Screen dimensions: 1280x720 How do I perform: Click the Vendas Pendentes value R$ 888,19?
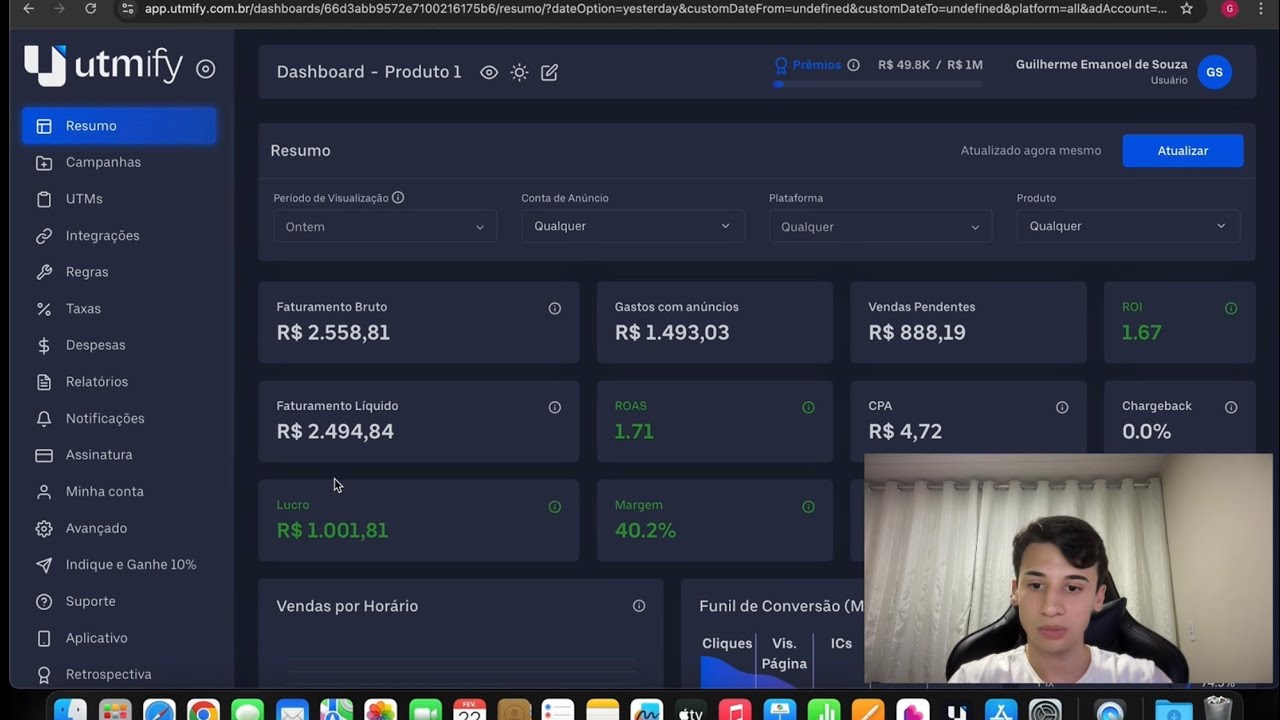(x=917, y=333)
